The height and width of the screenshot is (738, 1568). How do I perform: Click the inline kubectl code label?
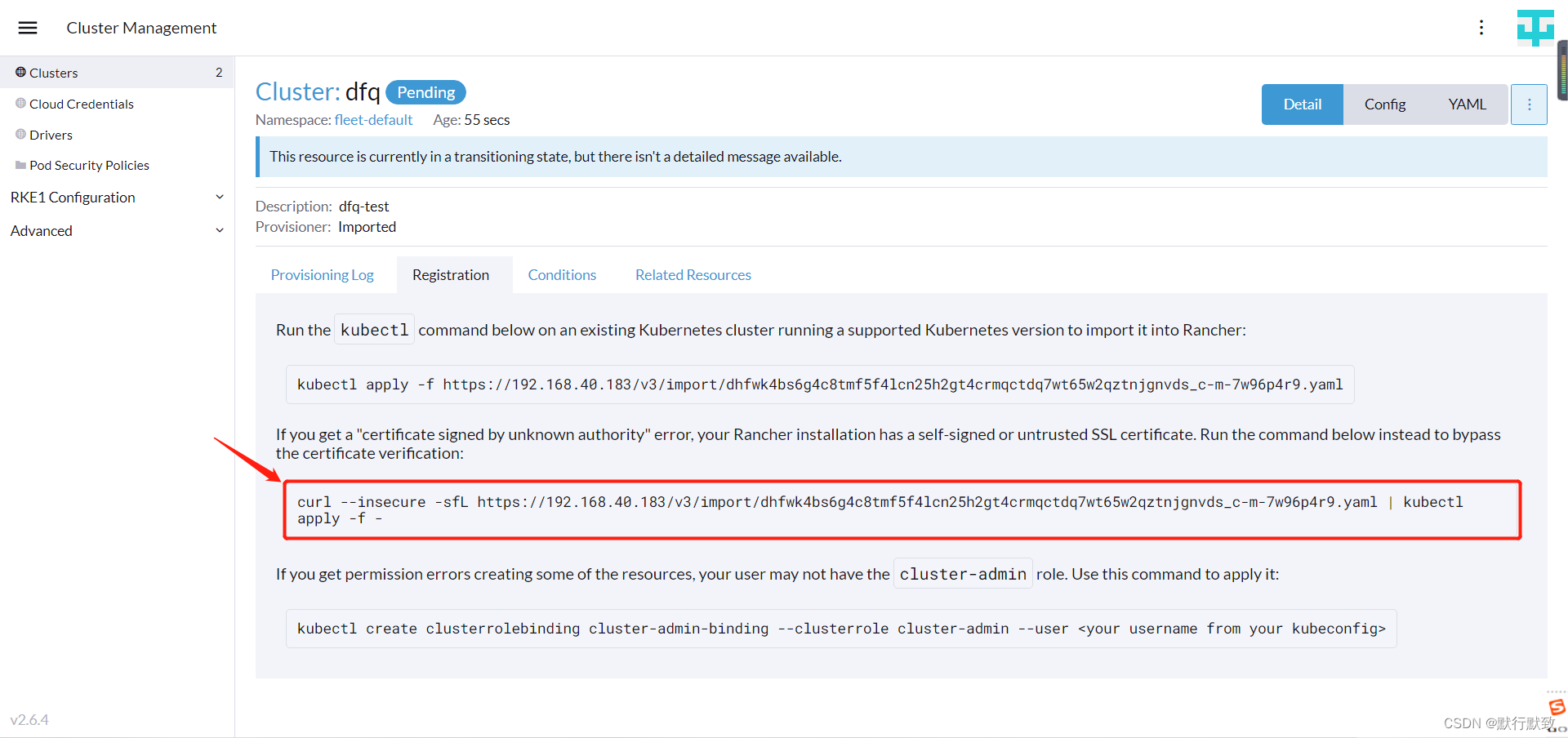(x=374, y=330)
